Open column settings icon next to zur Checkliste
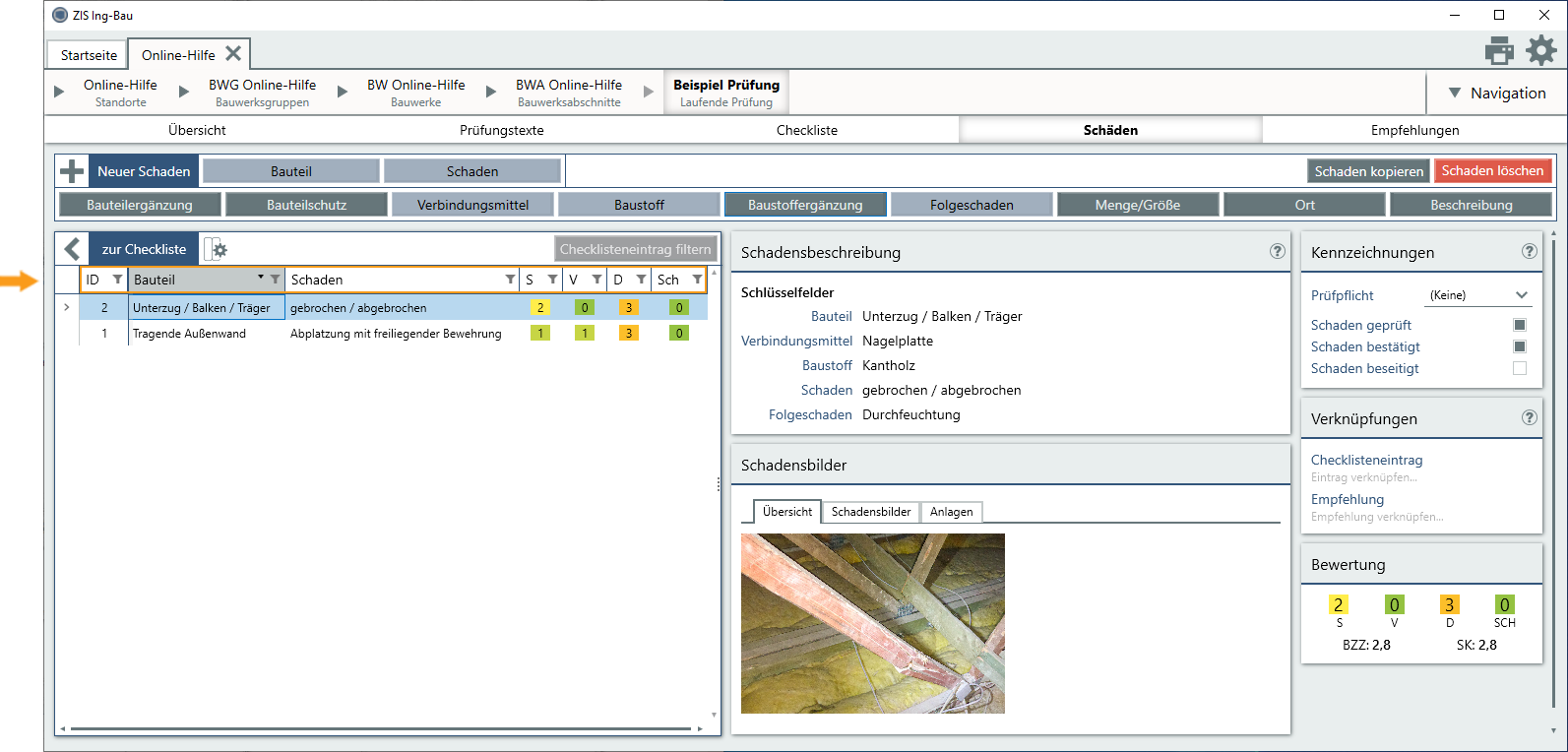 tap(216, 250)
